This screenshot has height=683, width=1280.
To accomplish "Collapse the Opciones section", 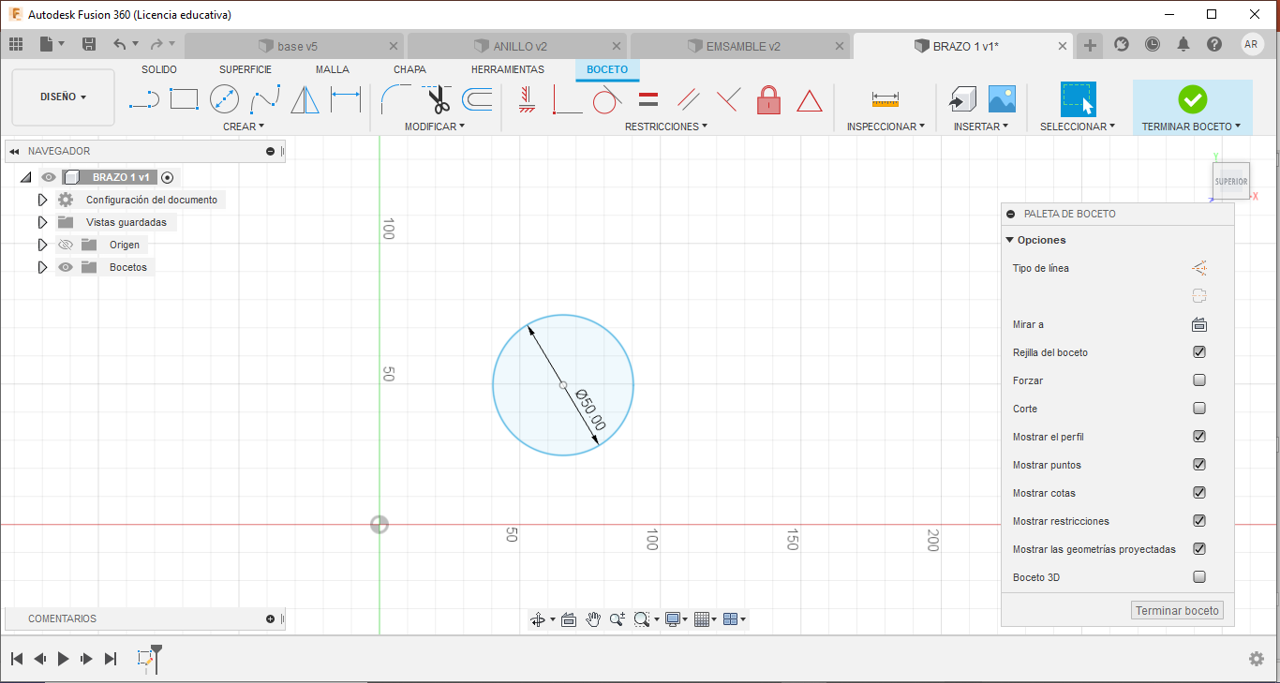I will coord(1010,240).
